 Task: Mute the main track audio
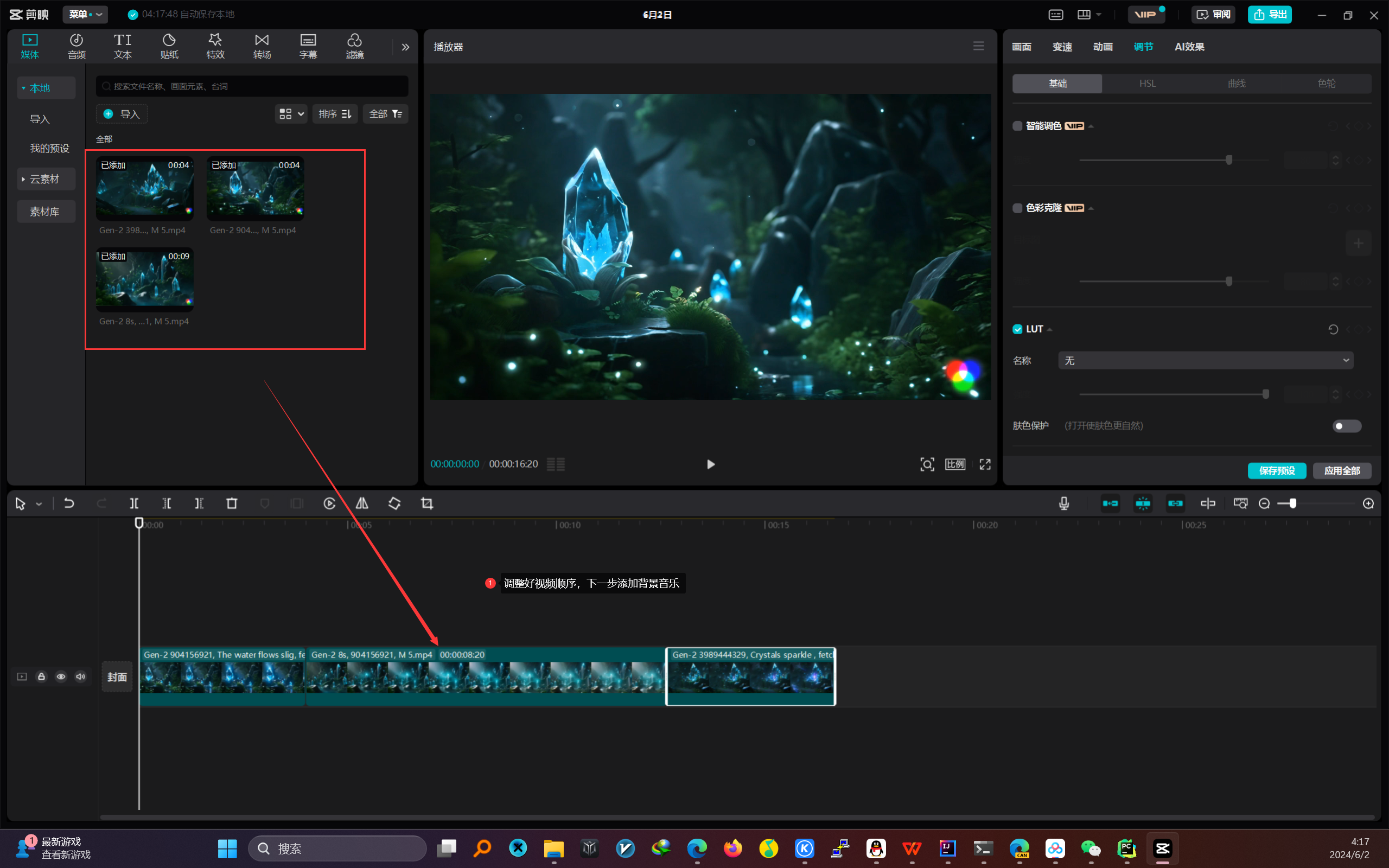pyautogui.click(x=80, y=676)
